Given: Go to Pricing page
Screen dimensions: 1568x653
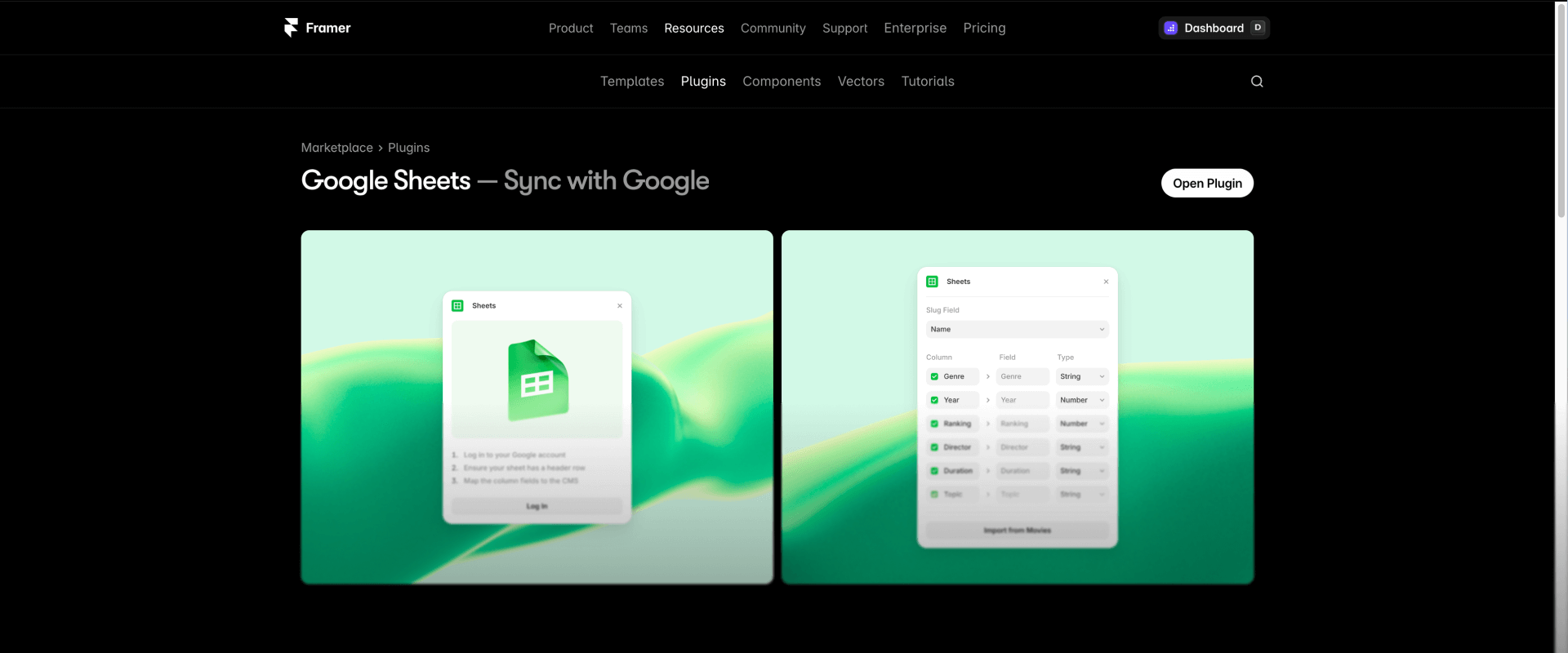Looking at the screenshot, I should tap(984, 29).
